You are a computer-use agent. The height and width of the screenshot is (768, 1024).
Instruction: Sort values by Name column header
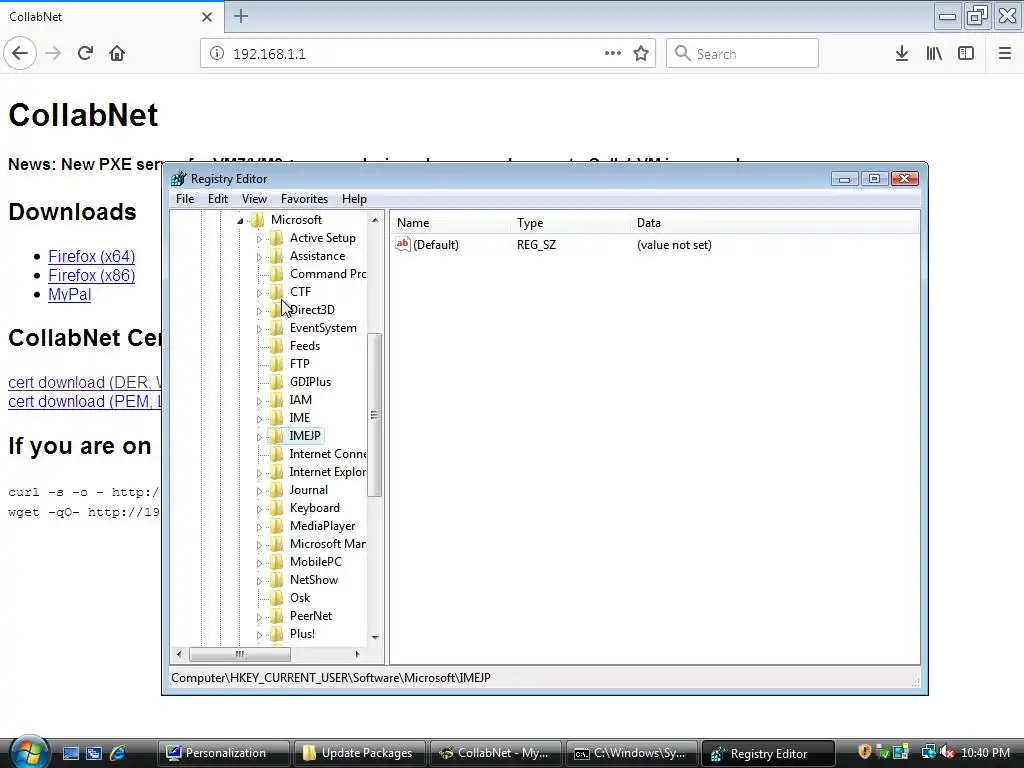tap(451, 223)
